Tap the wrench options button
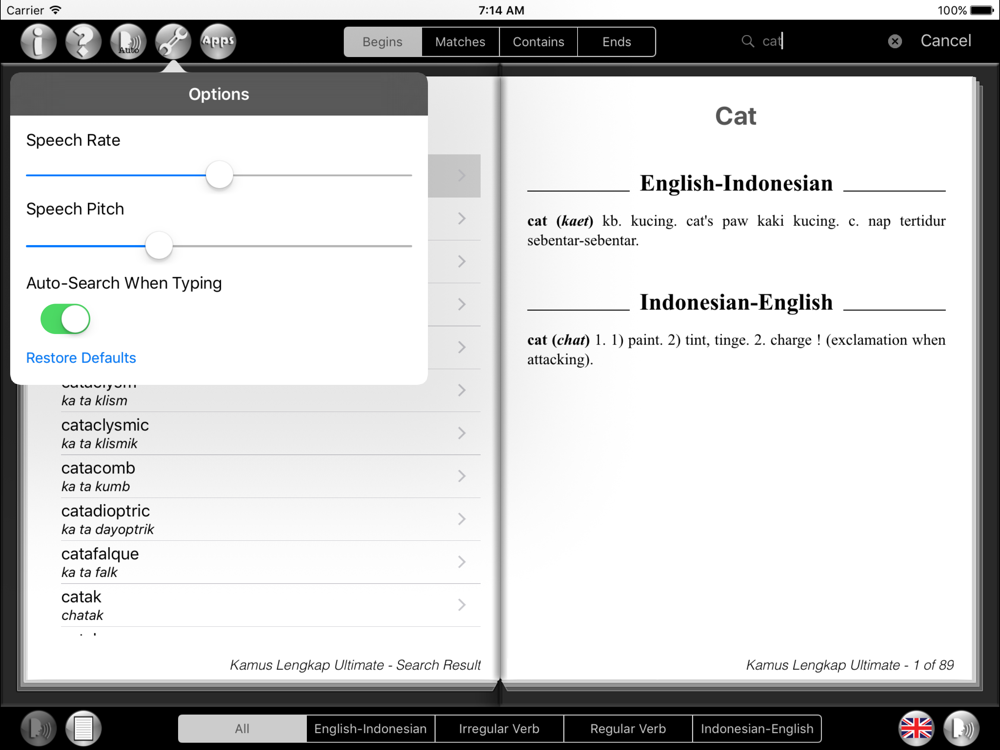Screen dimensions: 1000x750 point(173,42)
